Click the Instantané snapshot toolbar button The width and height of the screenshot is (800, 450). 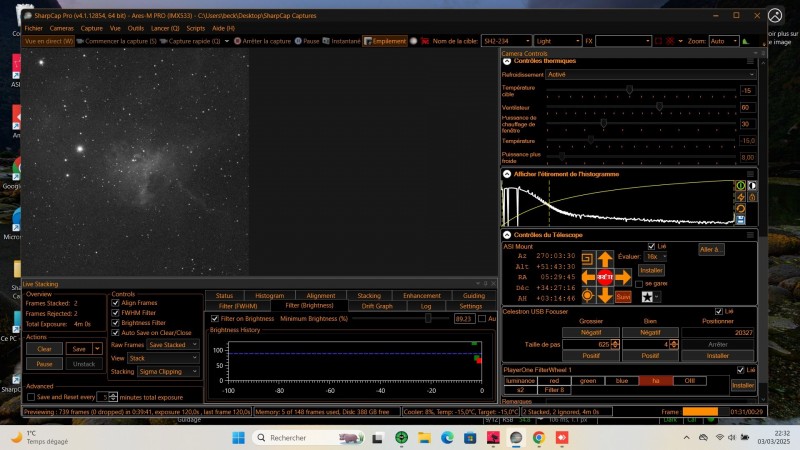(x=342, y=41)
